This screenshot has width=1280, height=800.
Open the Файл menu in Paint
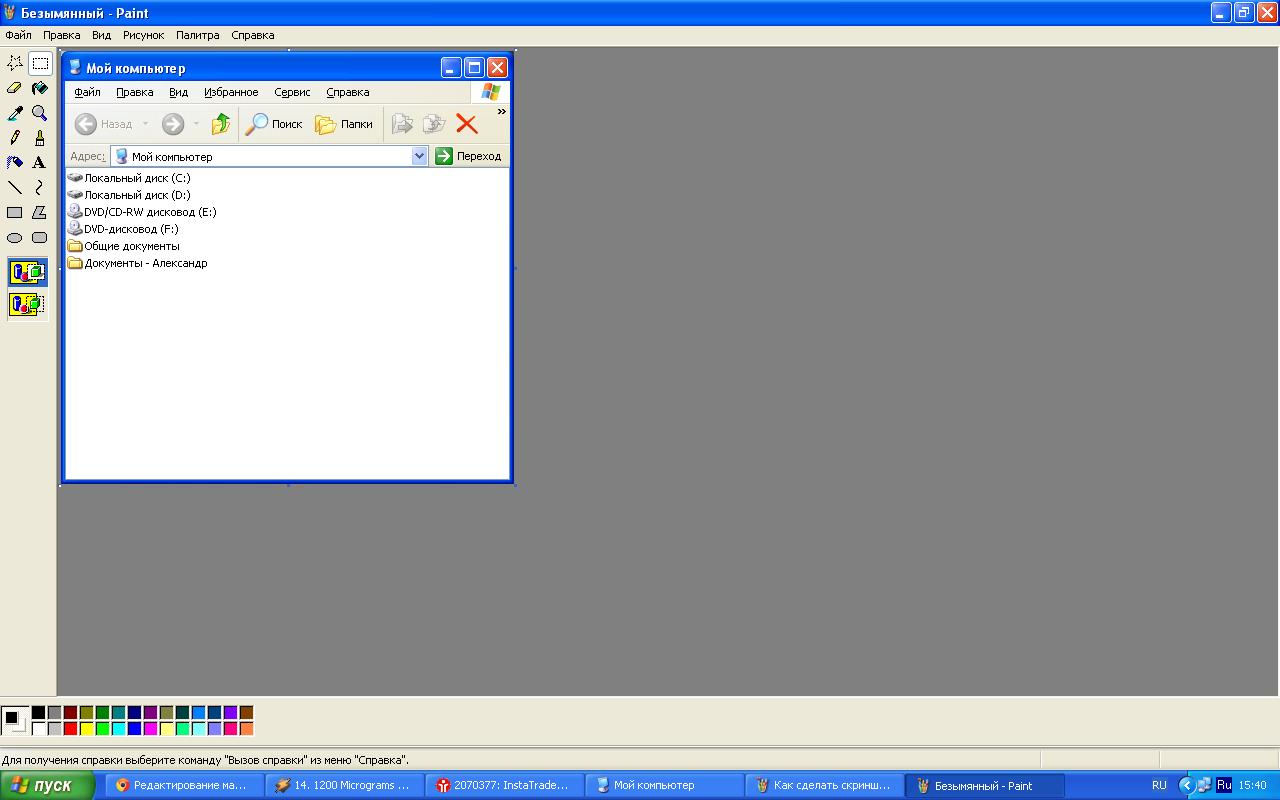(x=18, y=35)
